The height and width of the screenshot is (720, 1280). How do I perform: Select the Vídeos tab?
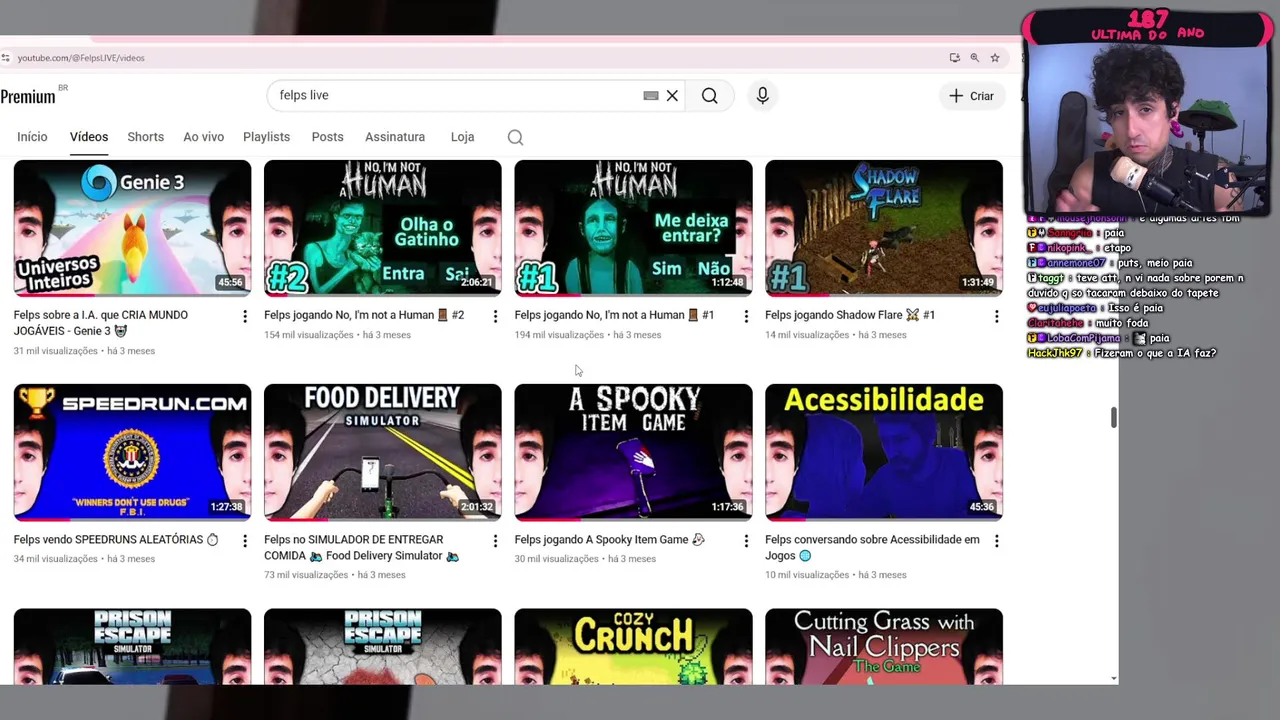[89, 137]
